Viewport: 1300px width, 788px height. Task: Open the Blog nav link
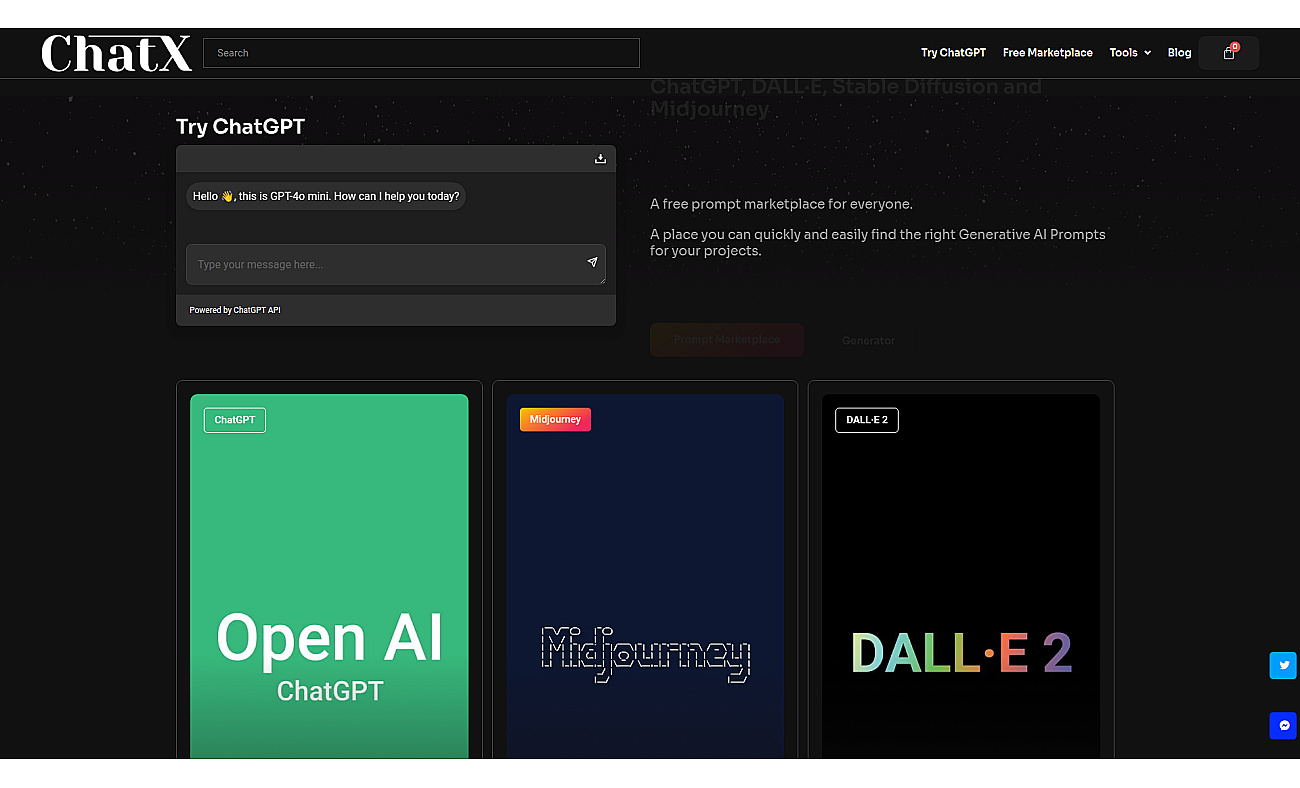(x=1179, y=53)
